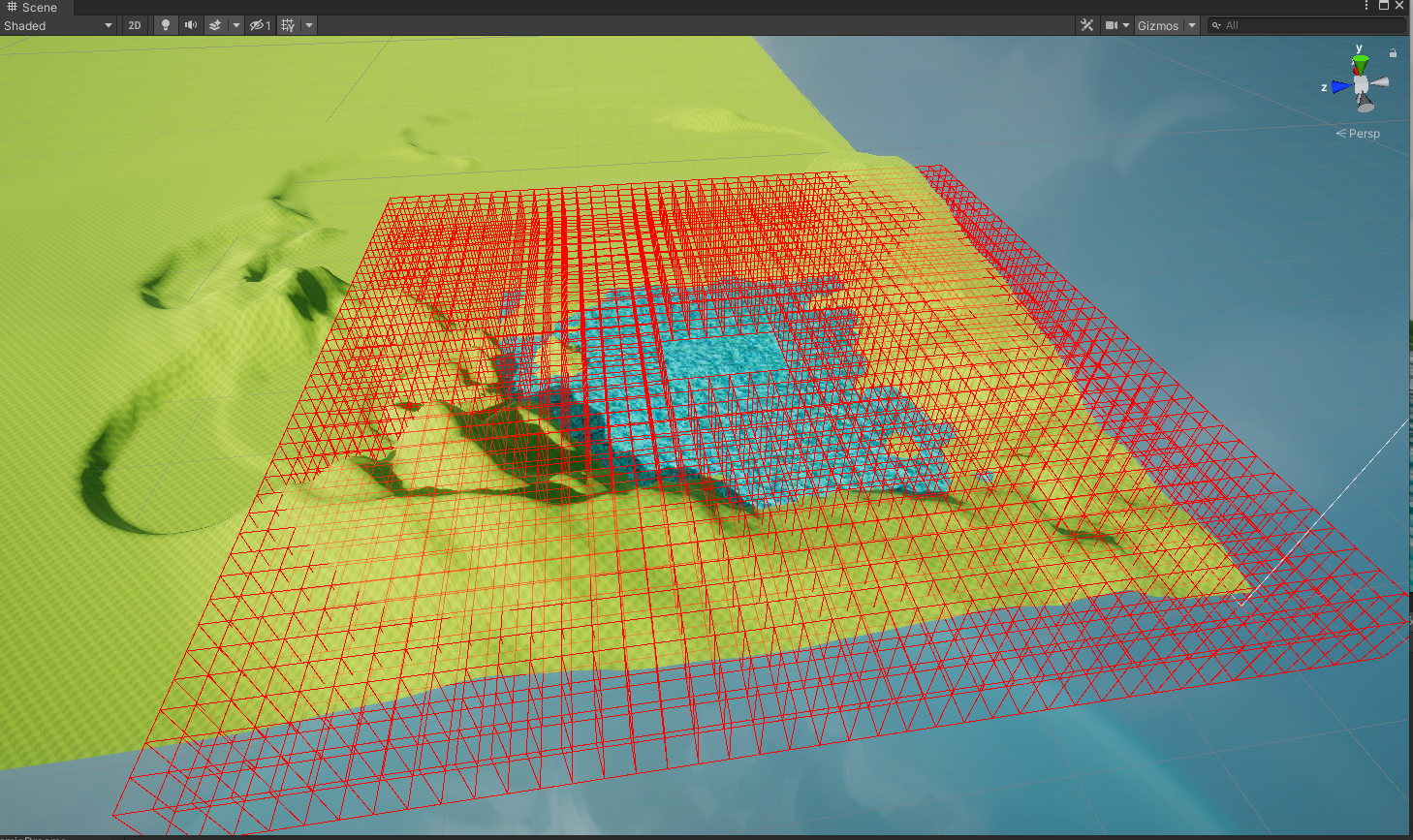
Task: Toggle the Gizmos button
Action: tap(1158, 25)
